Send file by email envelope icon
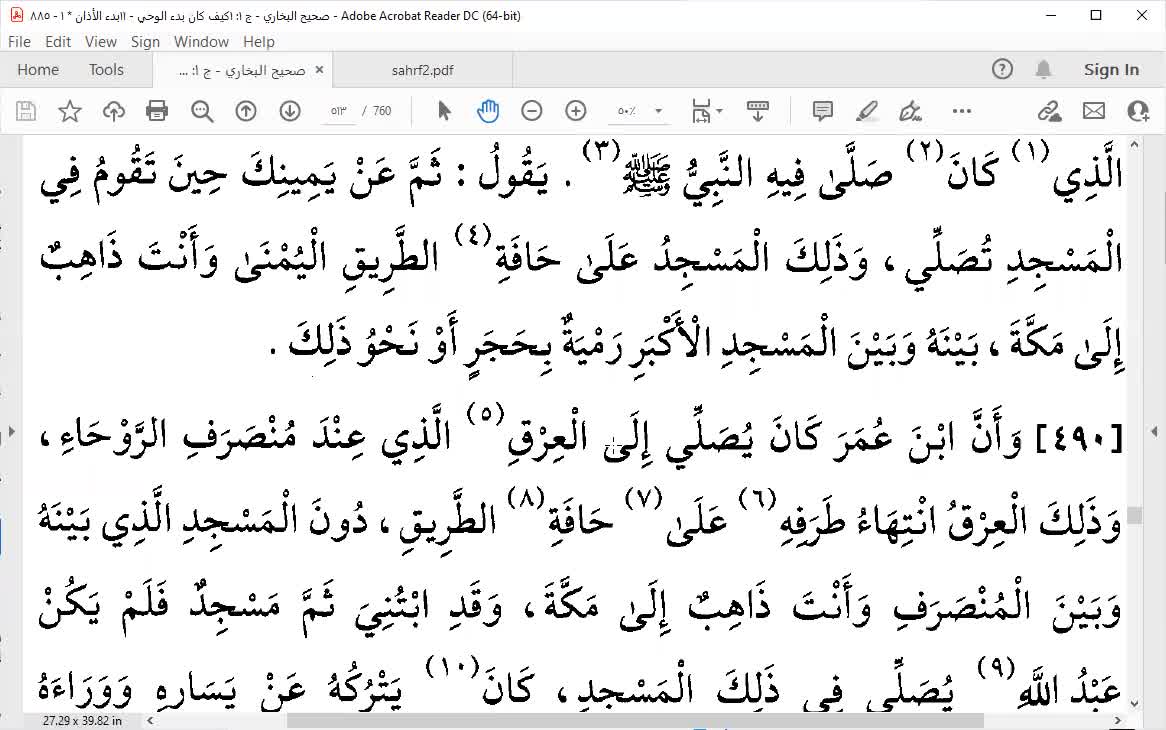The width and height of the screenshot is (1166, 730). (1093, 112)
